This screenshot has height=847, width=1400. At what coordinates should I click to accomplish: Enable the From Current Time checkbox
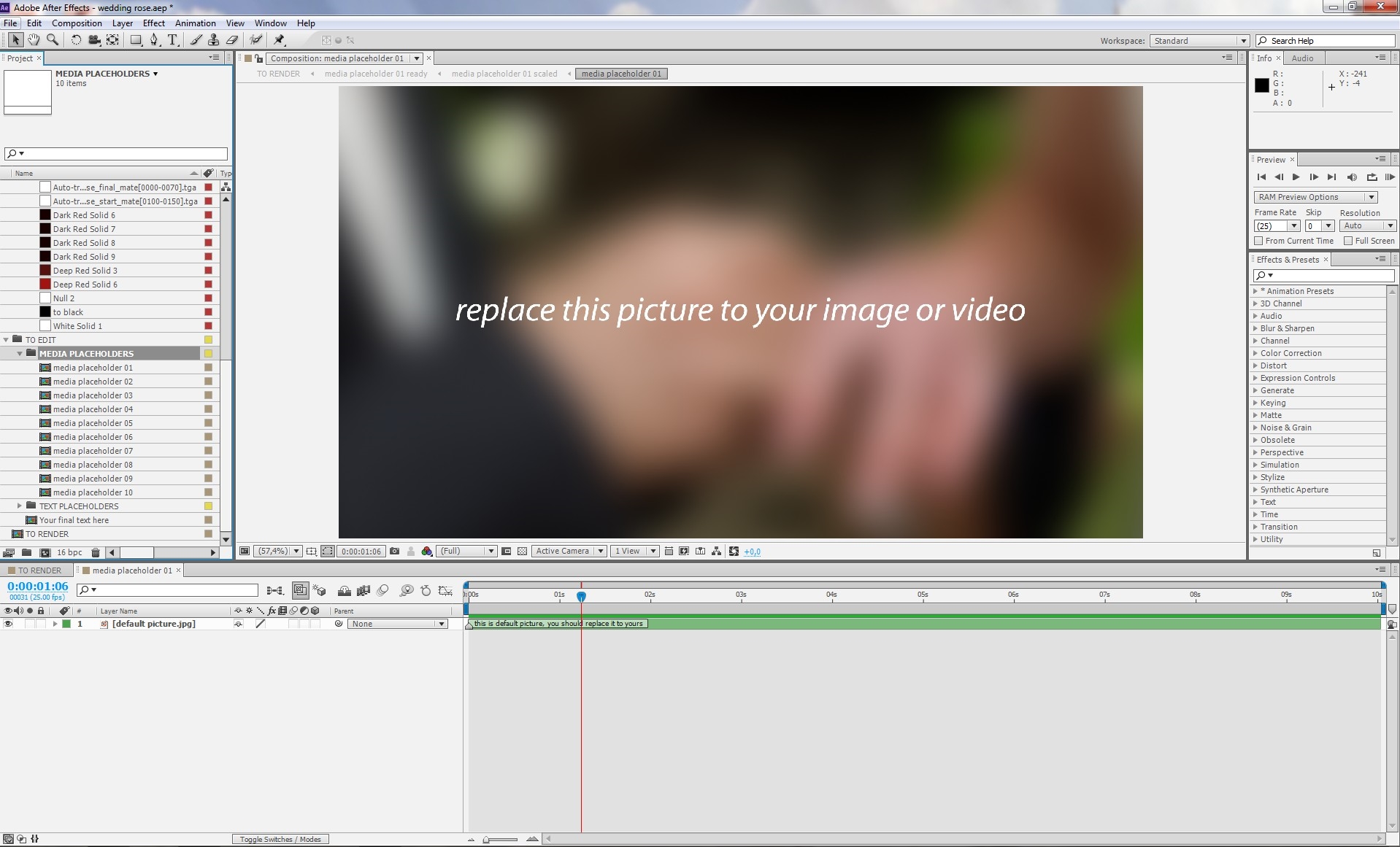(x=1258, y=241)
